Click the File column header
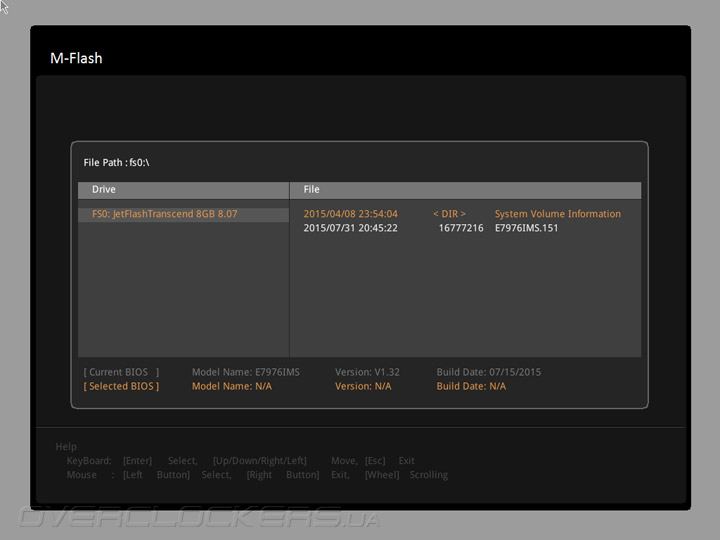This screenshot has height=540, width=720. pos(466,190)
